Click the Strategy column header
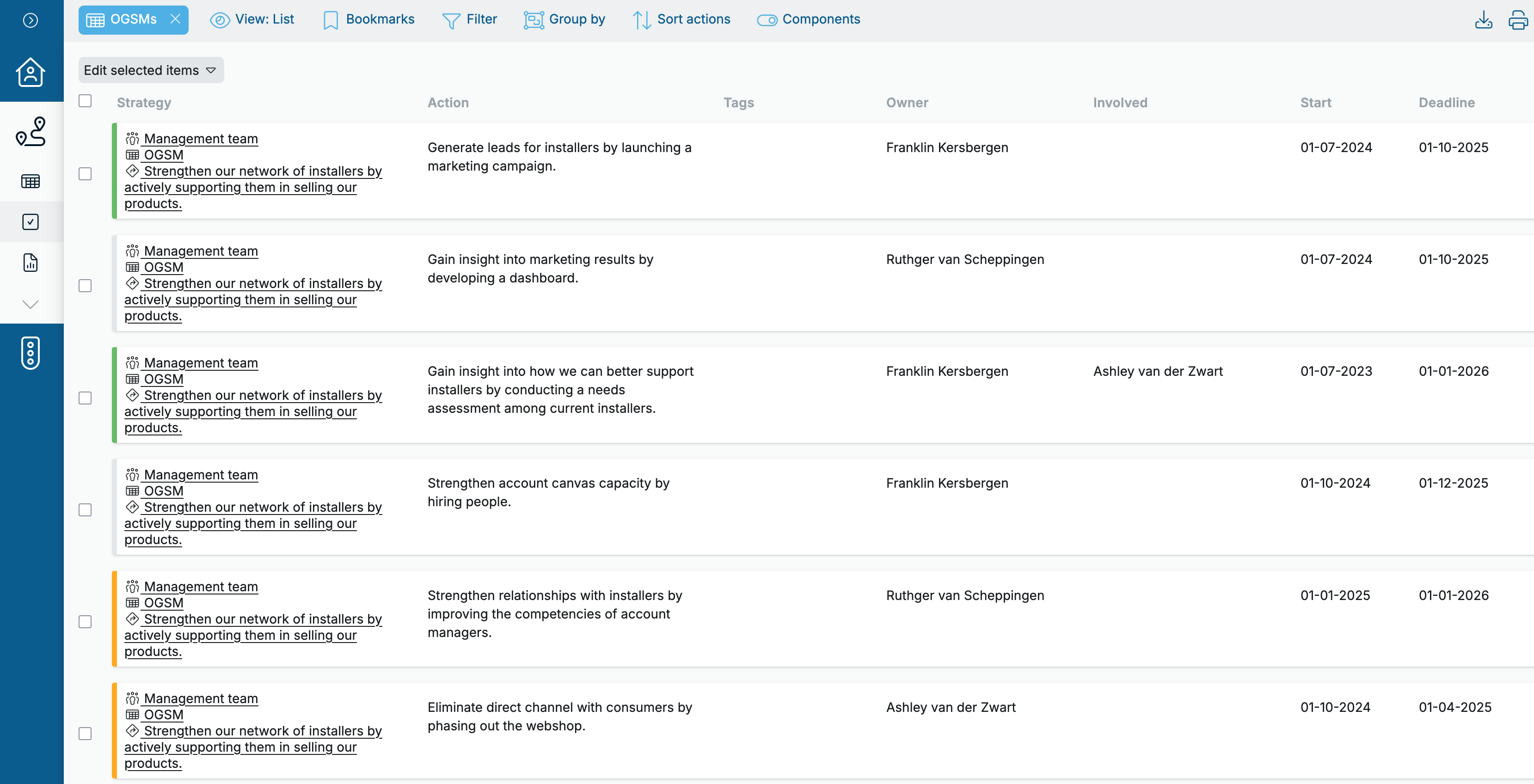This screenshot has height=784, width=1534. [x=144, y=102]
